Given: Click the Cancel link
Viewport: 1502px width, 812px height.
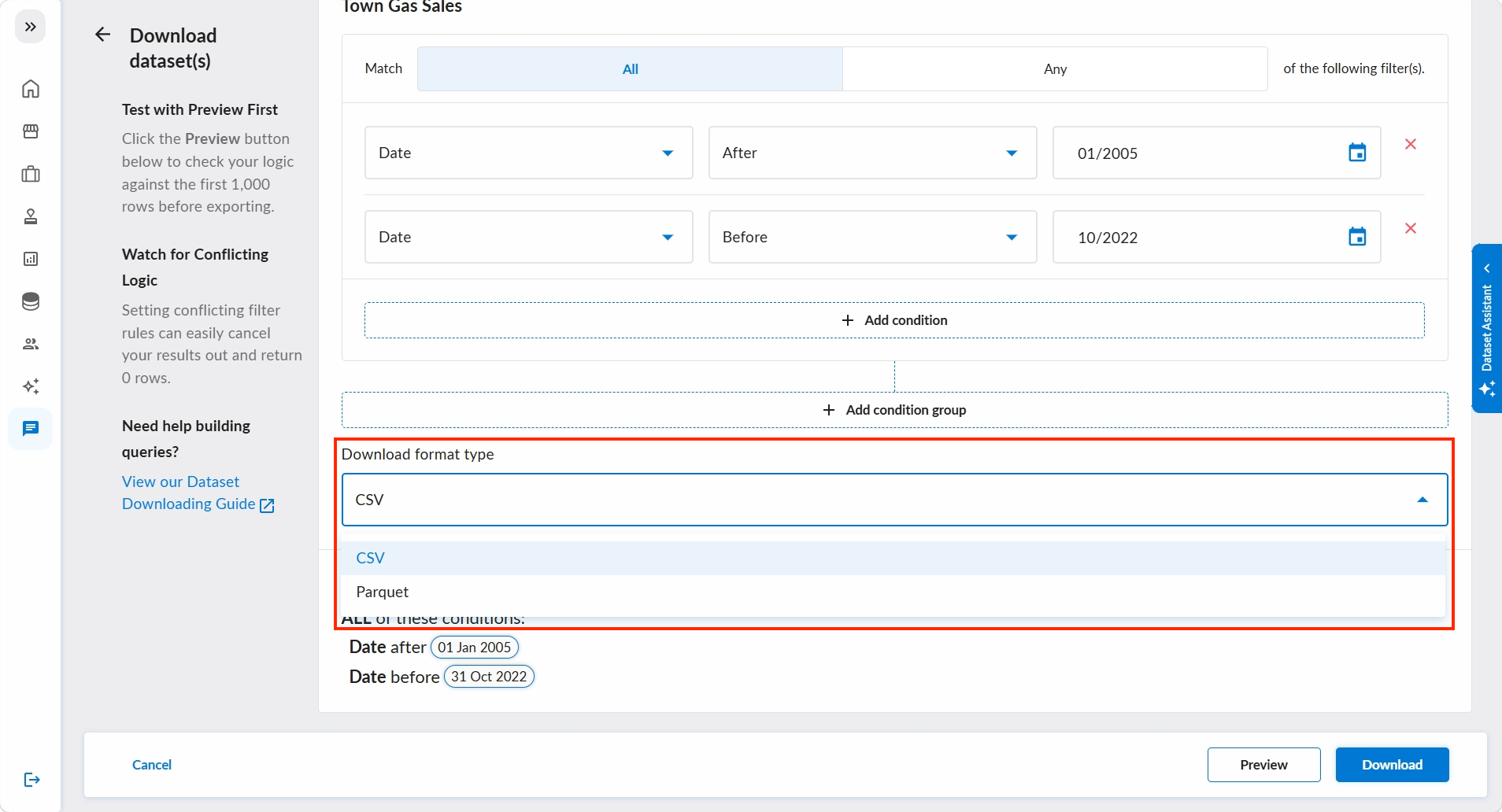Looking at the screenshot, I should pos(152,765).
